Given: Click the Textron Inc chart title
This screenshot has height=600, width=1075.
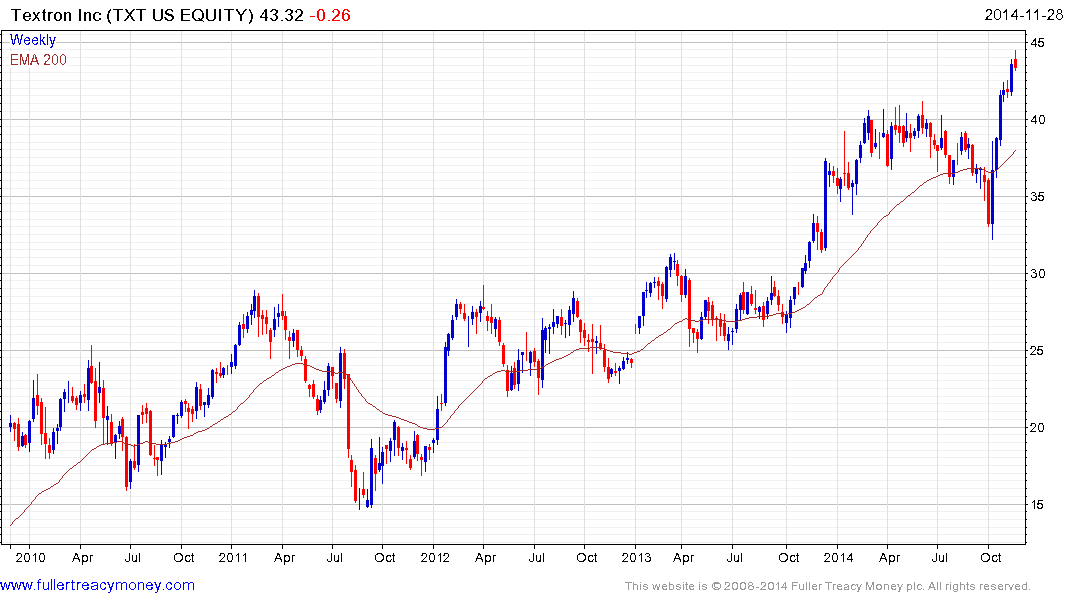Looking at the screenshot, I should [x=133, y=15].
